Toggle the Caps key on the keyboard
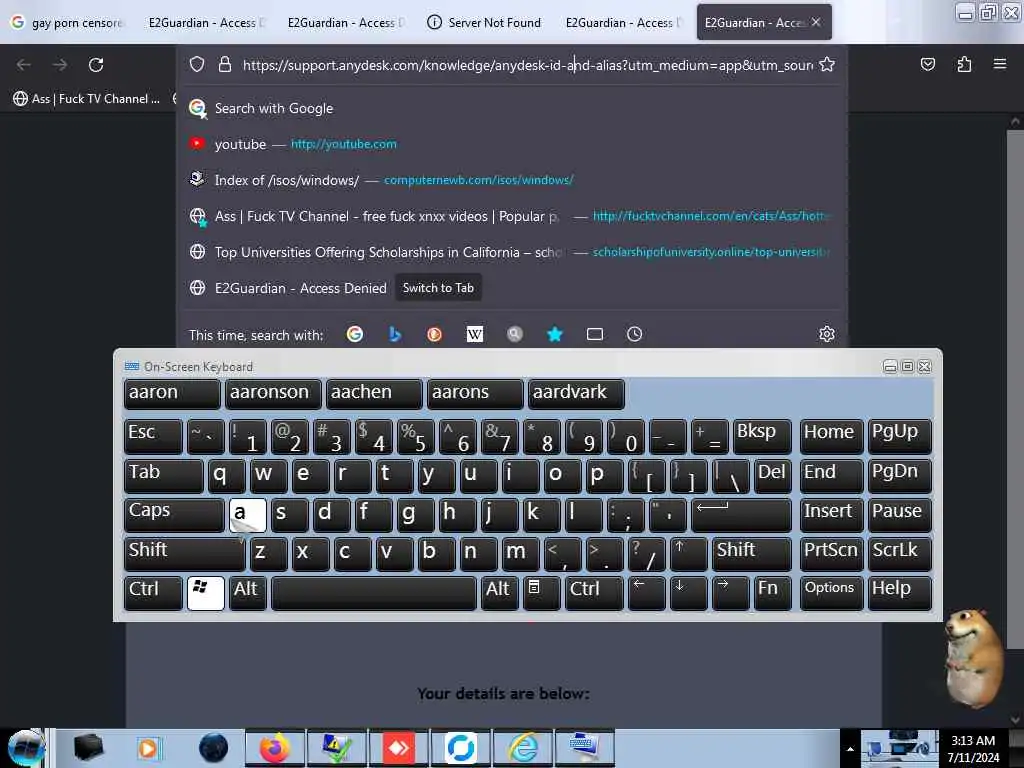This screenshot has height=768, width=1024. click(174, 515)
